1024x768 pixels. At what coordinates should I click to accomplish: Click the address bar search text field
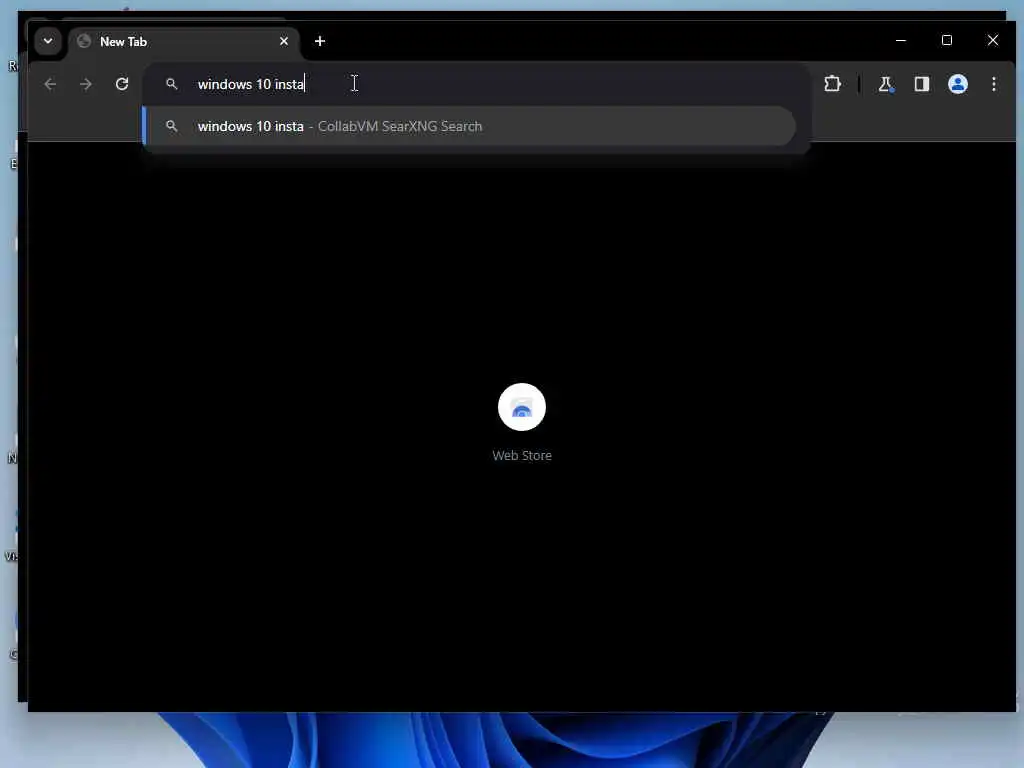477,84
